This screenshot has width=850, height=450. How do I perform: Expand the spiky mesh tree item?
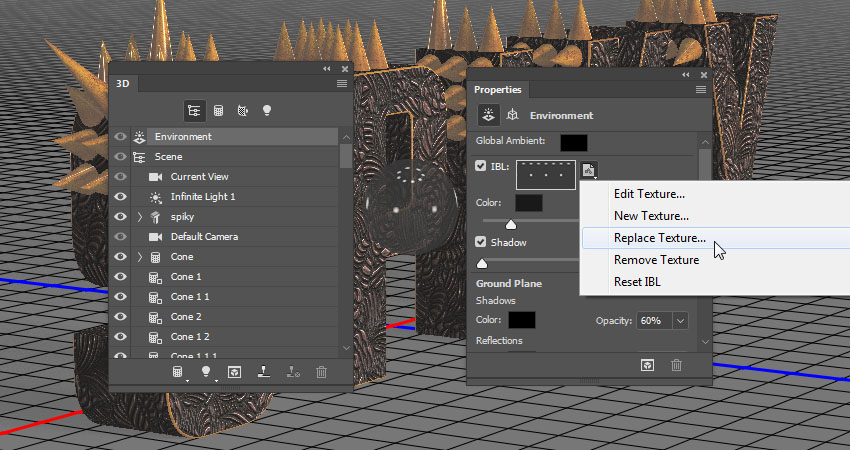click(x=140, y=217)
